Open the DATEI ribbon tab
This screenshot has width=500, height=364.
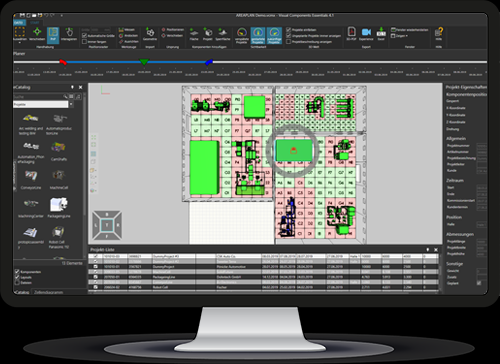[19, 23]
